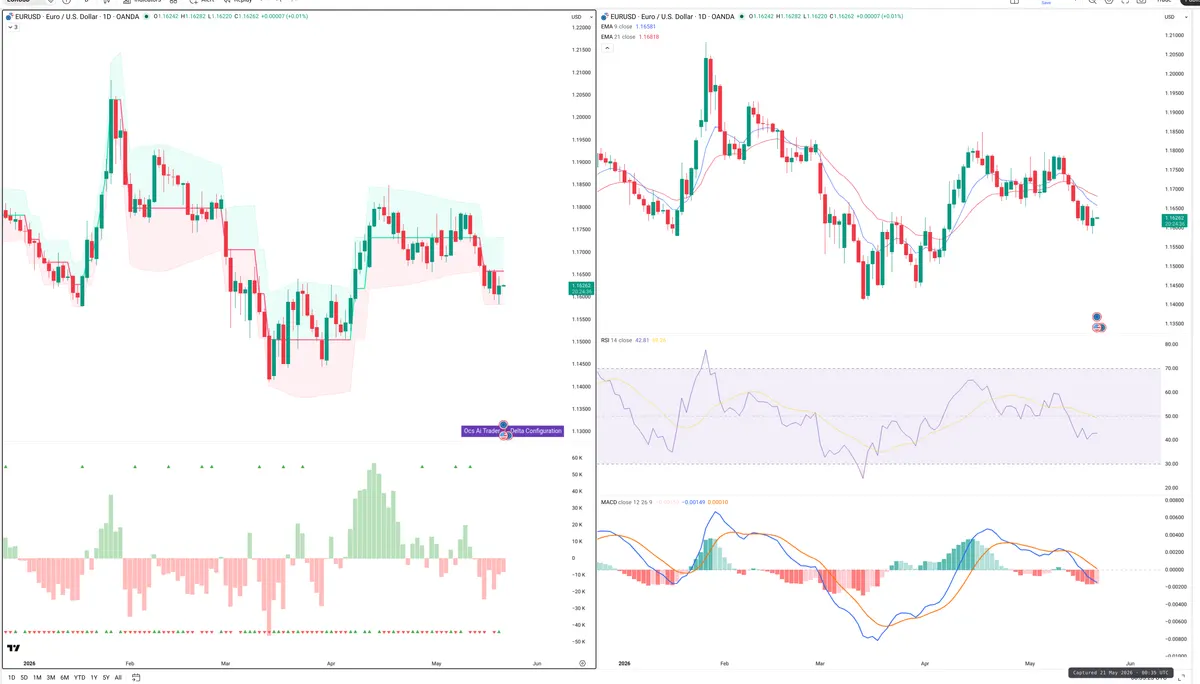Screen dimensions: 1200x684
Task: Select the MACD close 12 26 9 legend
Action: point(626,501)
